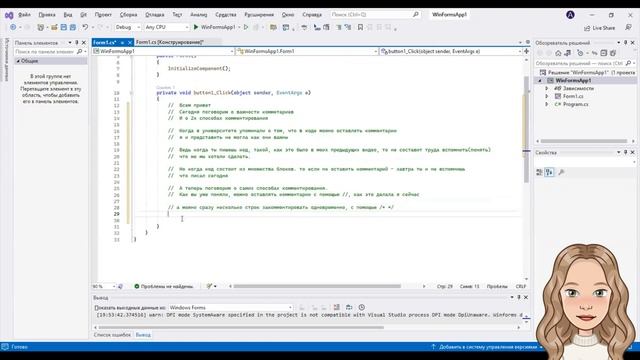This screenshot has width=640, height=360.
Task: Click the Properties wrench pages icon
Action: point(561,172)
